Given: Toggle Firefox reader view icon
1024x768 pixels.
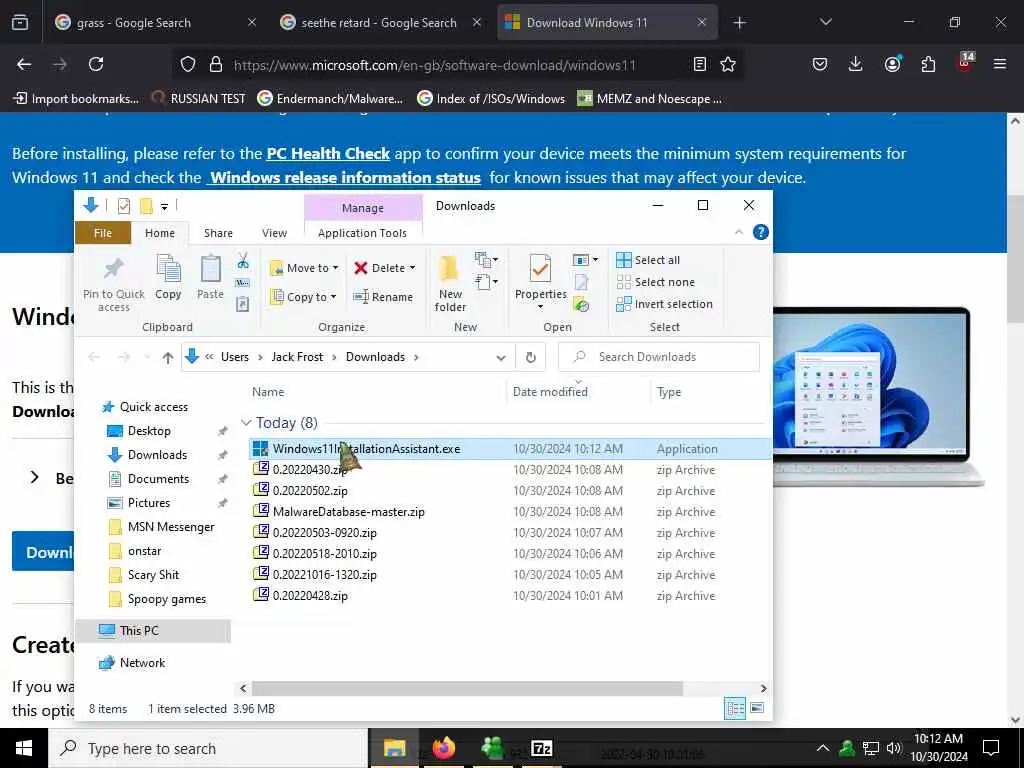Looking at the screenshot, I should (699, 64).
